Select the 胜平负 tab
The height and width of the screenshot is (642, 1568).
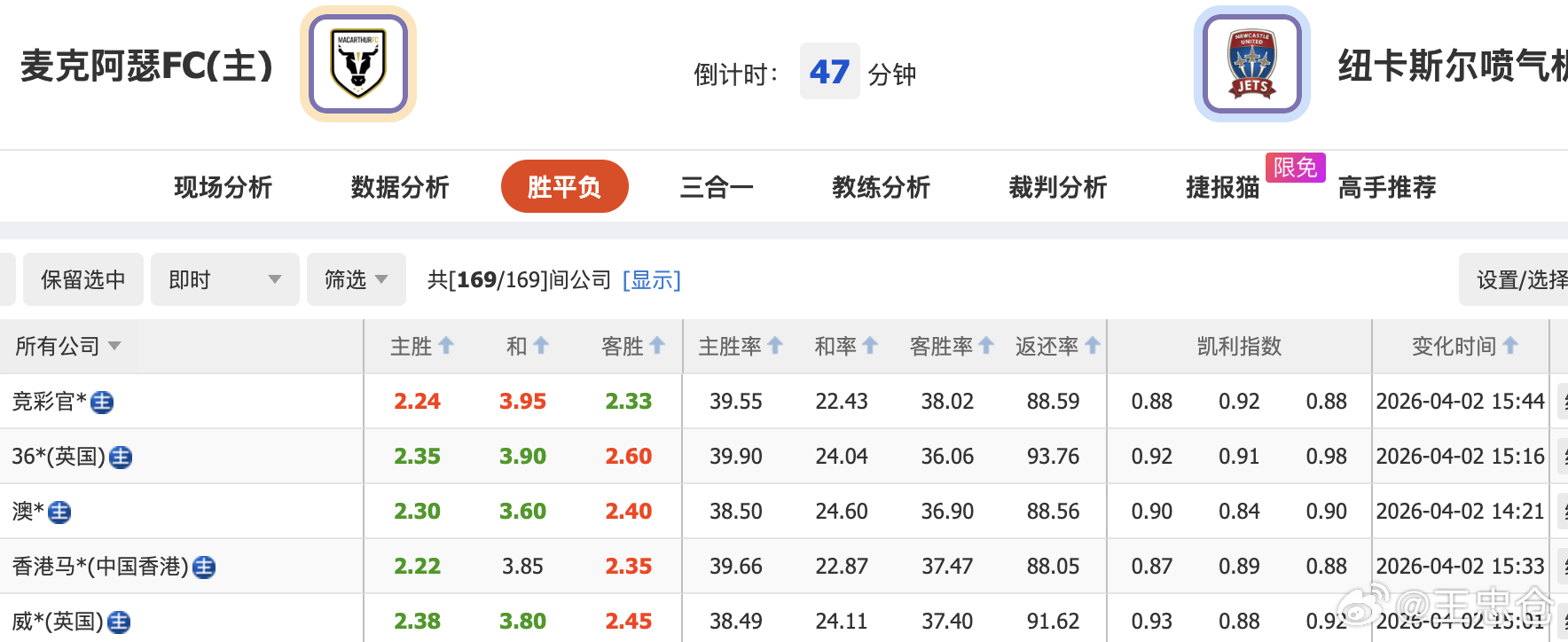[x=565, y=186]
